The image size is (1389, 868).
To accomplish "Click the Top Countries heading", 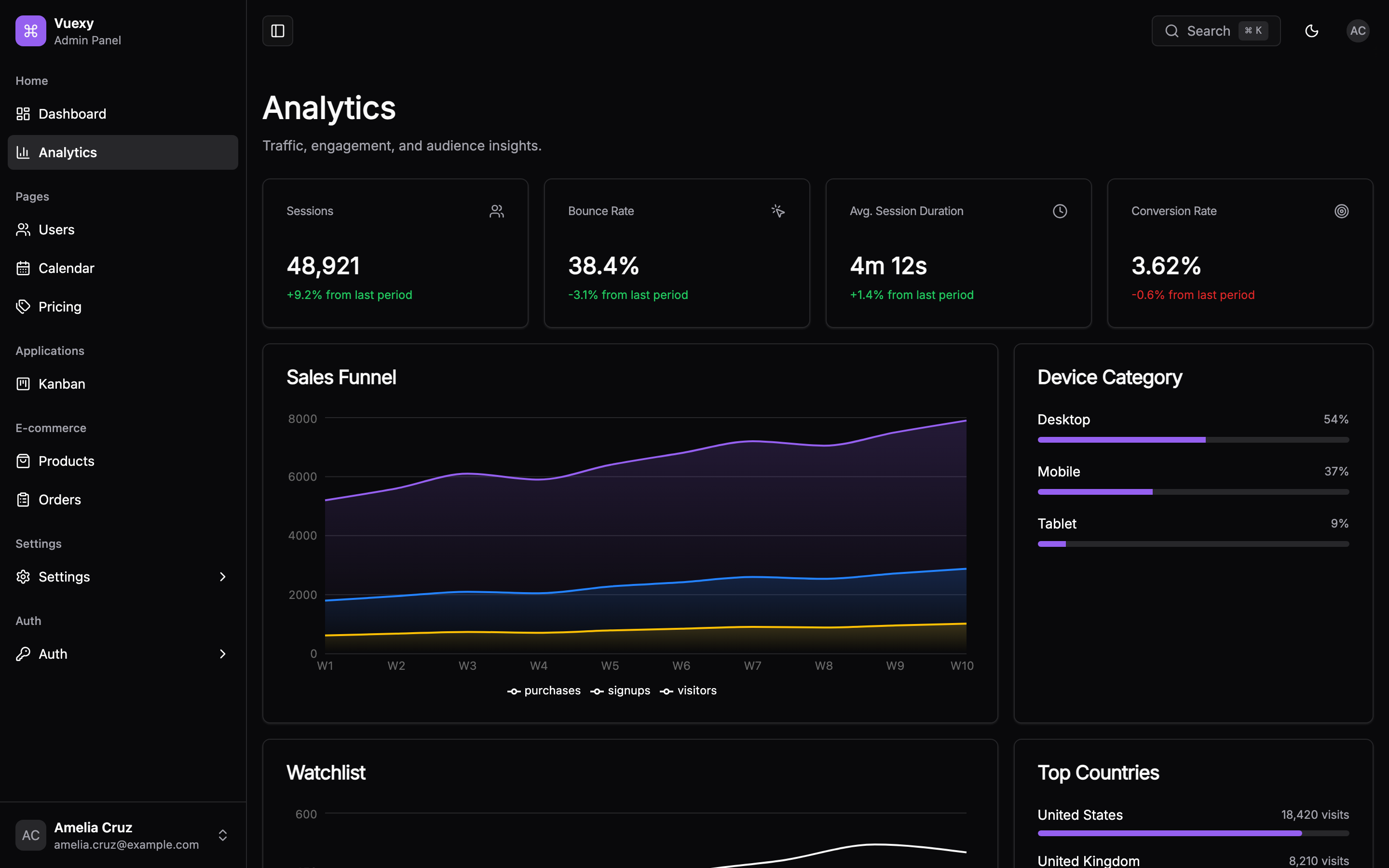I will (1098, 773).
